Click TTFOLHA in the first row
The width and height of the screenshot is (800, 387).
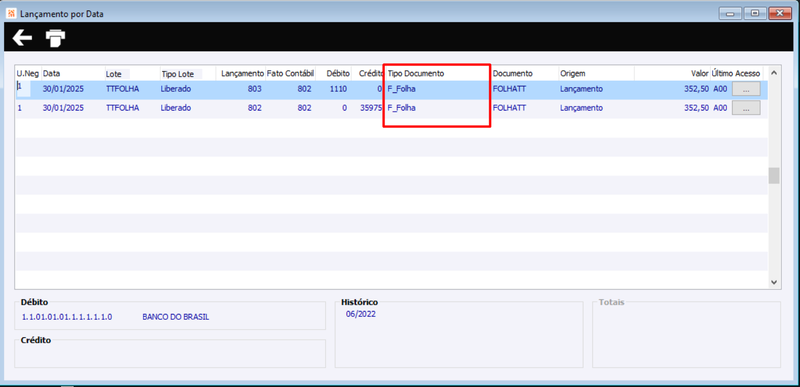(x=122, y=89)
